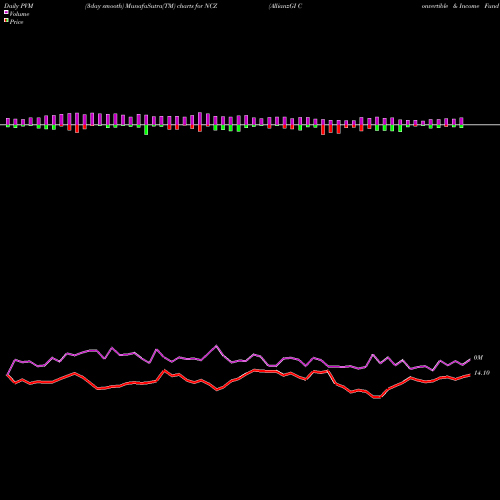This screenshot has height=500, width=500.
Task: Click the Daily PVM title text
Action: click(x=19, y=6)
